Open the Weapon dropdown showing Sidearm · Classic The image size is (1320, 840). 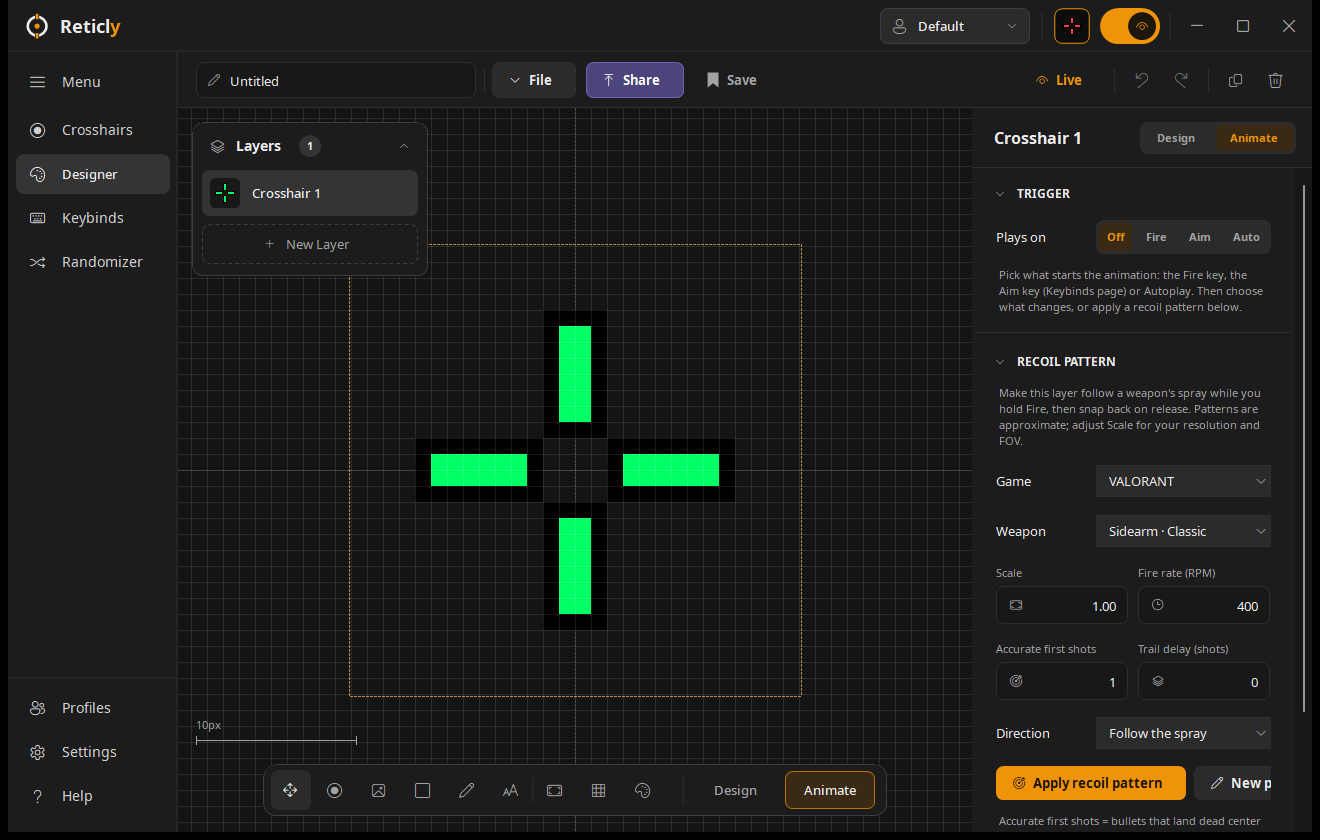click(x=1183, y=531)
